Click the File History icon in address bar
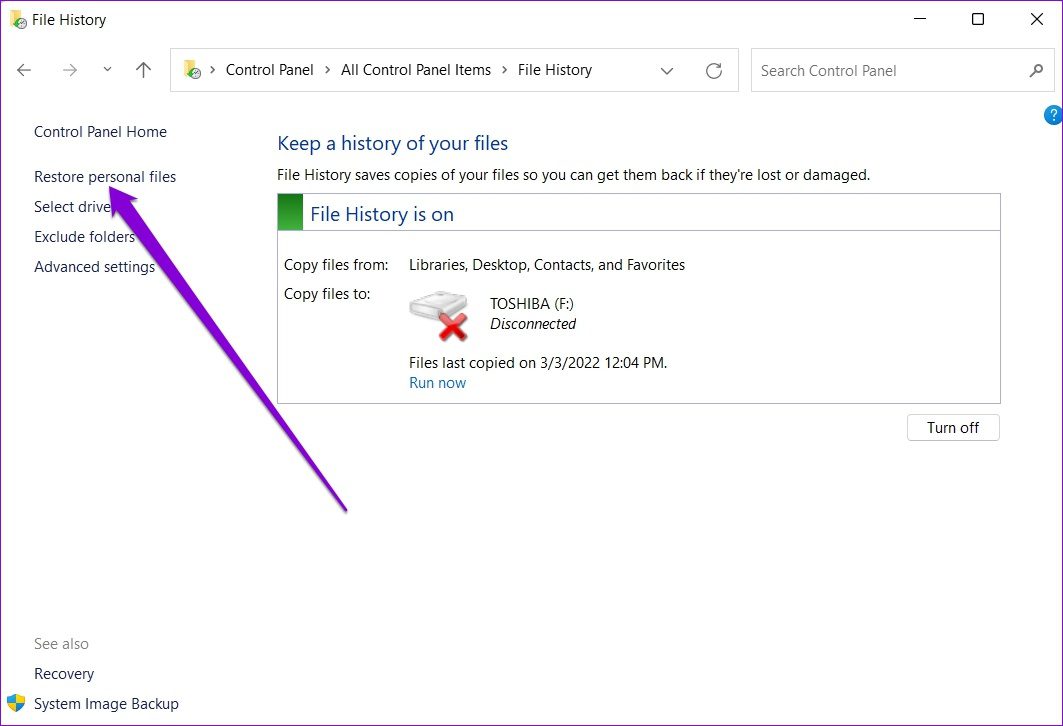Screen dimensions: 1063x726 [193, 70]
